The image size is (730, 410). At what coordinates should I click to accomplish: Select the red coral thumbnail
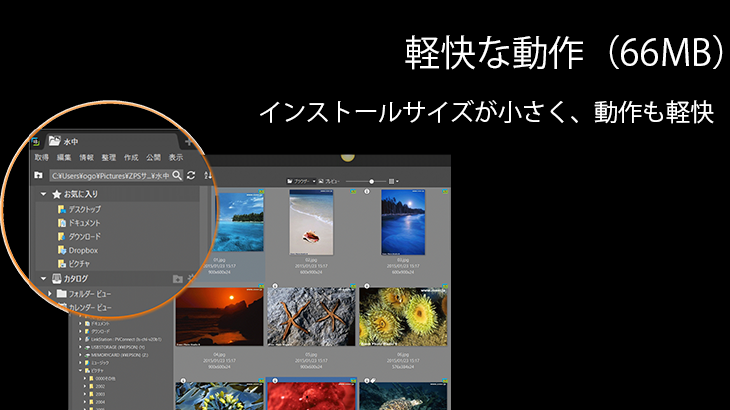(x=311, y=396)
